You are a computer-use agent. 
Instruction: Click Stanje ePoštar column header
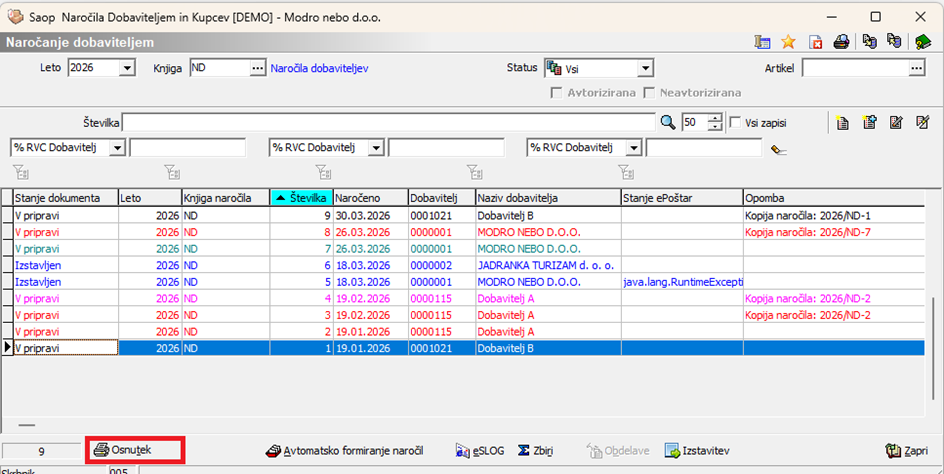point(682,198)
